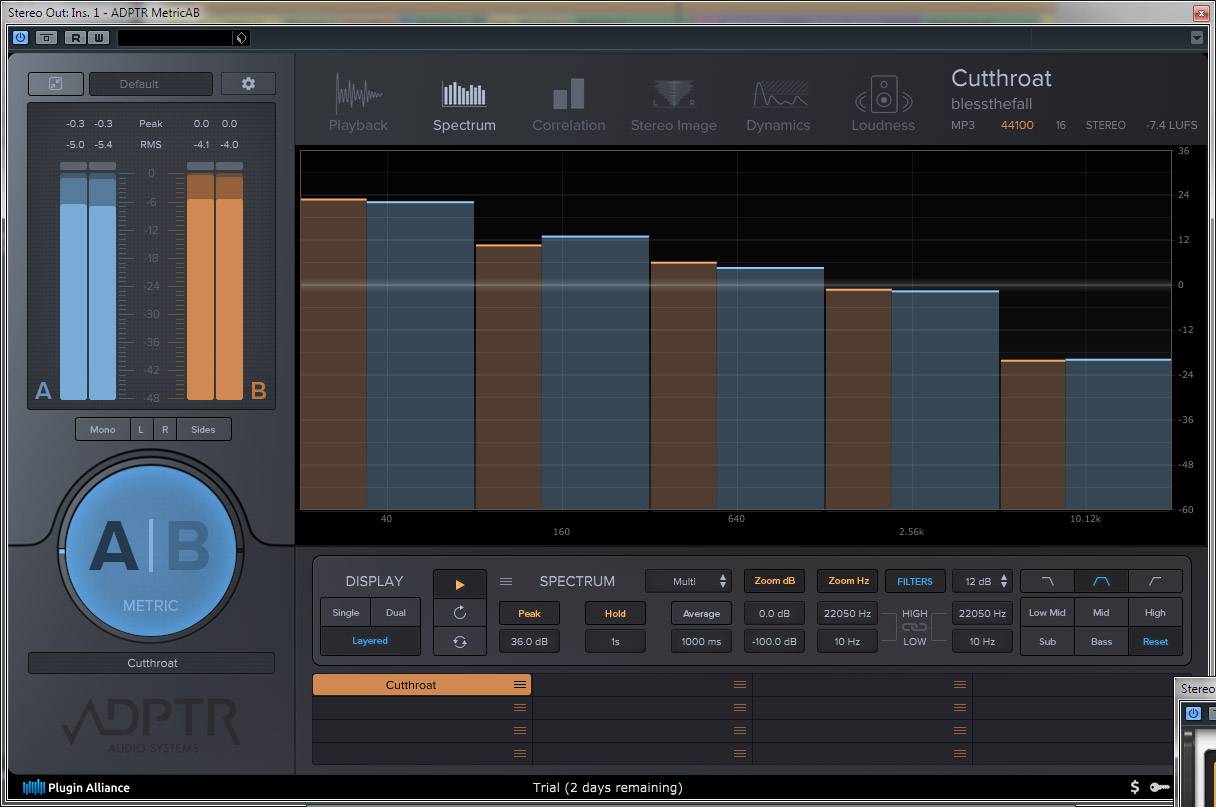
Task: Toggle the plugin power bypass button
Action: click(21, 38)
